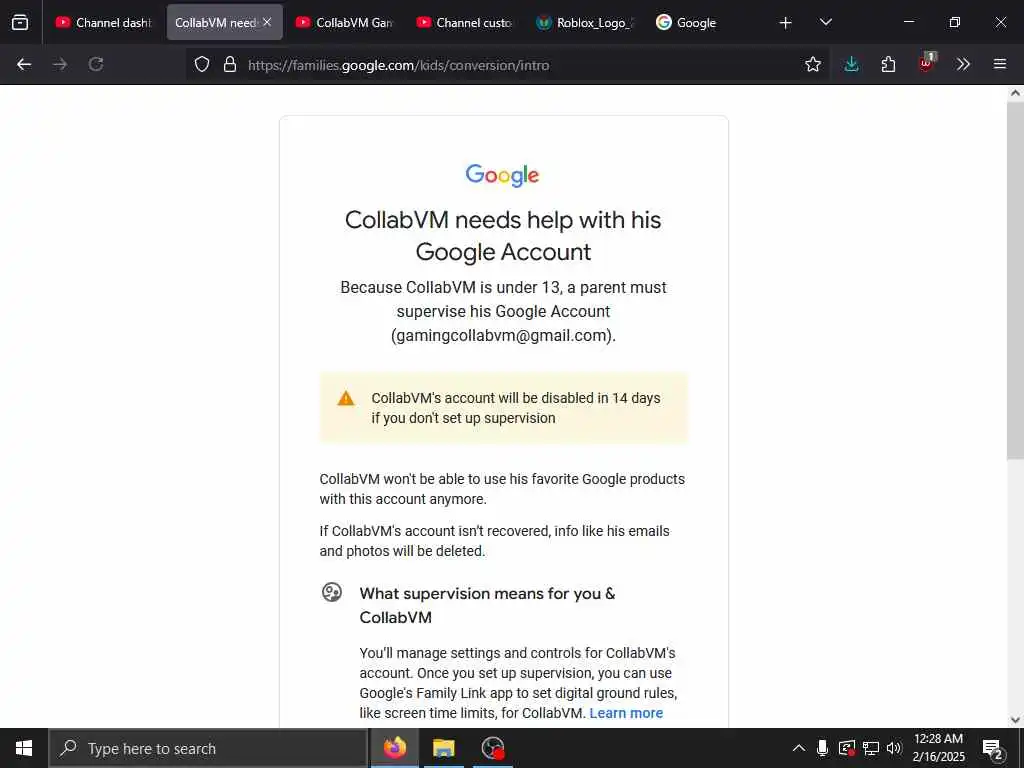Viewport: 1024px width, 768px height.
Task: Click the forward navigation arrow
Action: [60, 64]
